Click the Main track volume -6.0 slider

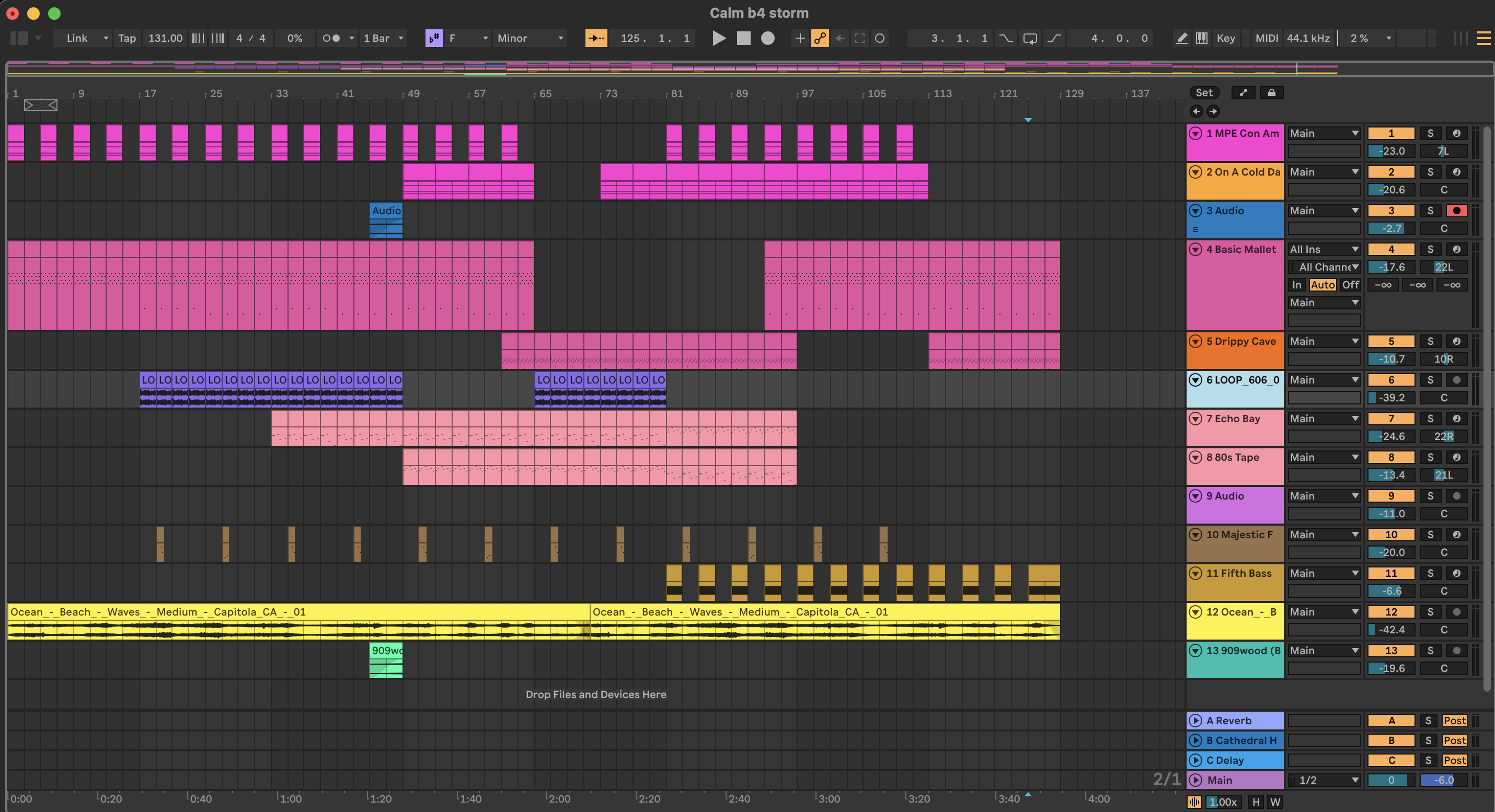click(1443, 780)
